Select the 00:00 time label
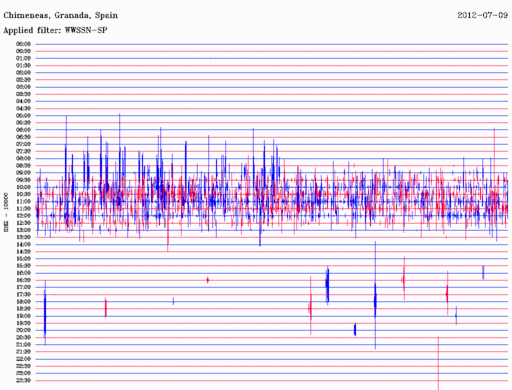Screen dimensions: 512x390 tap(23, 44)
